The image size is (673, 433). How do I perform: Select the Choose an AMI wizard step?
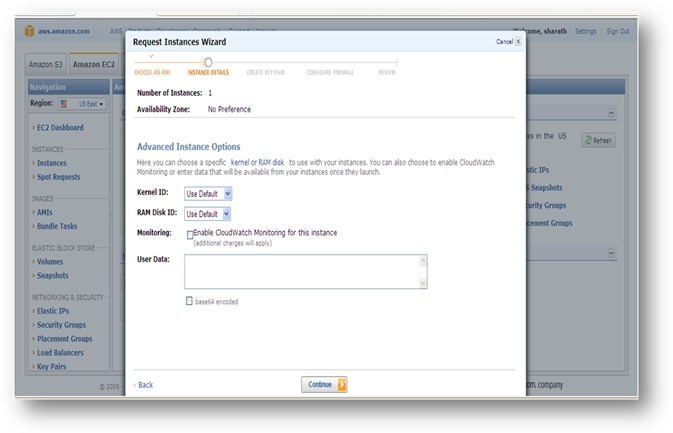click(152, 73)
